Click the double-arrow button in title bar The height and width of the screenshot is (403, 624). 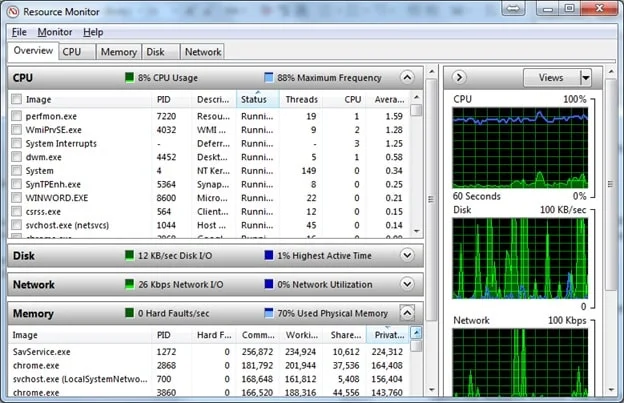513,8
